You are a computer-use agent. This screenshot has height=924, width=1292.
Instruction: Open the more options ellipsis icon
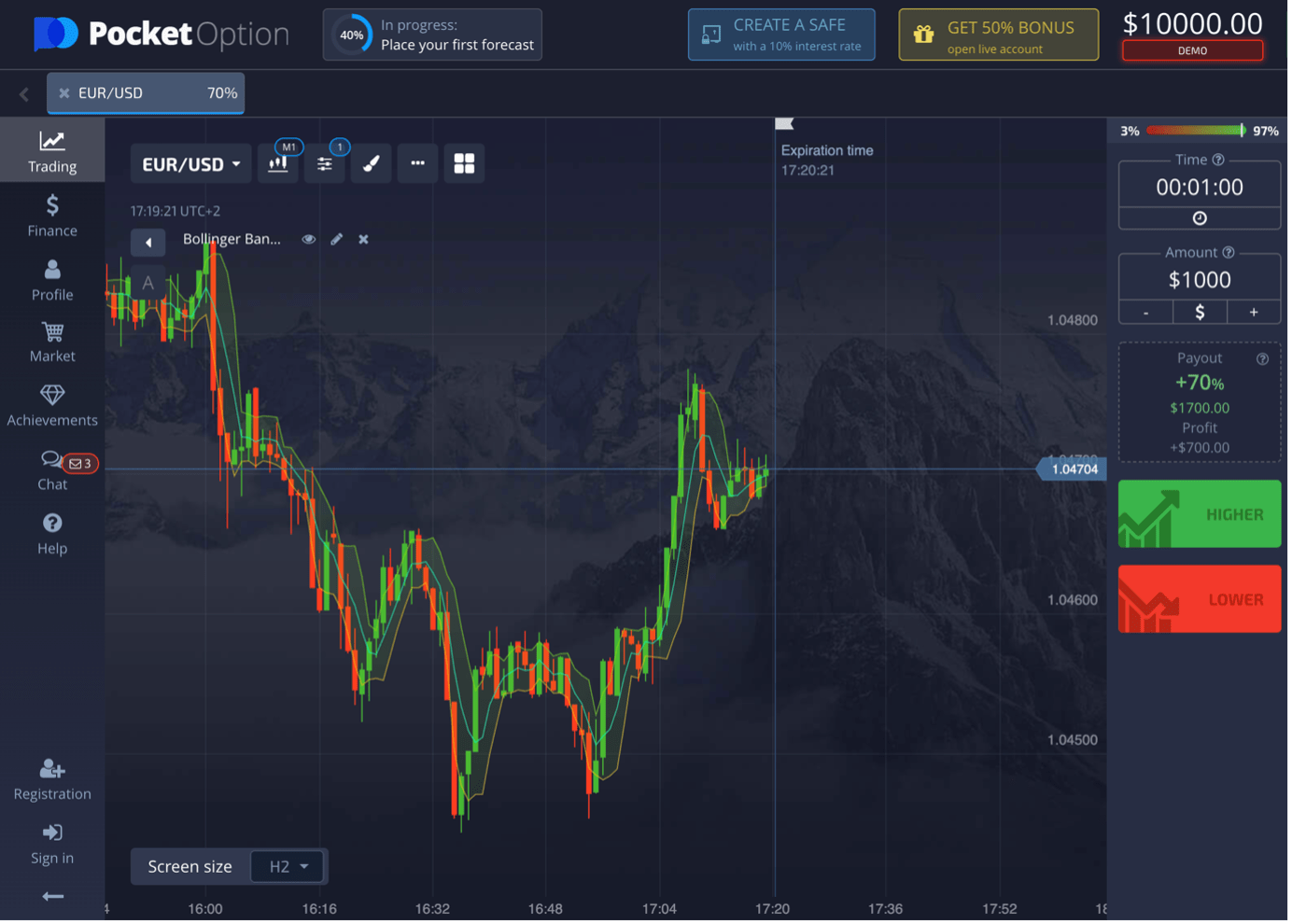click(417, 163)
